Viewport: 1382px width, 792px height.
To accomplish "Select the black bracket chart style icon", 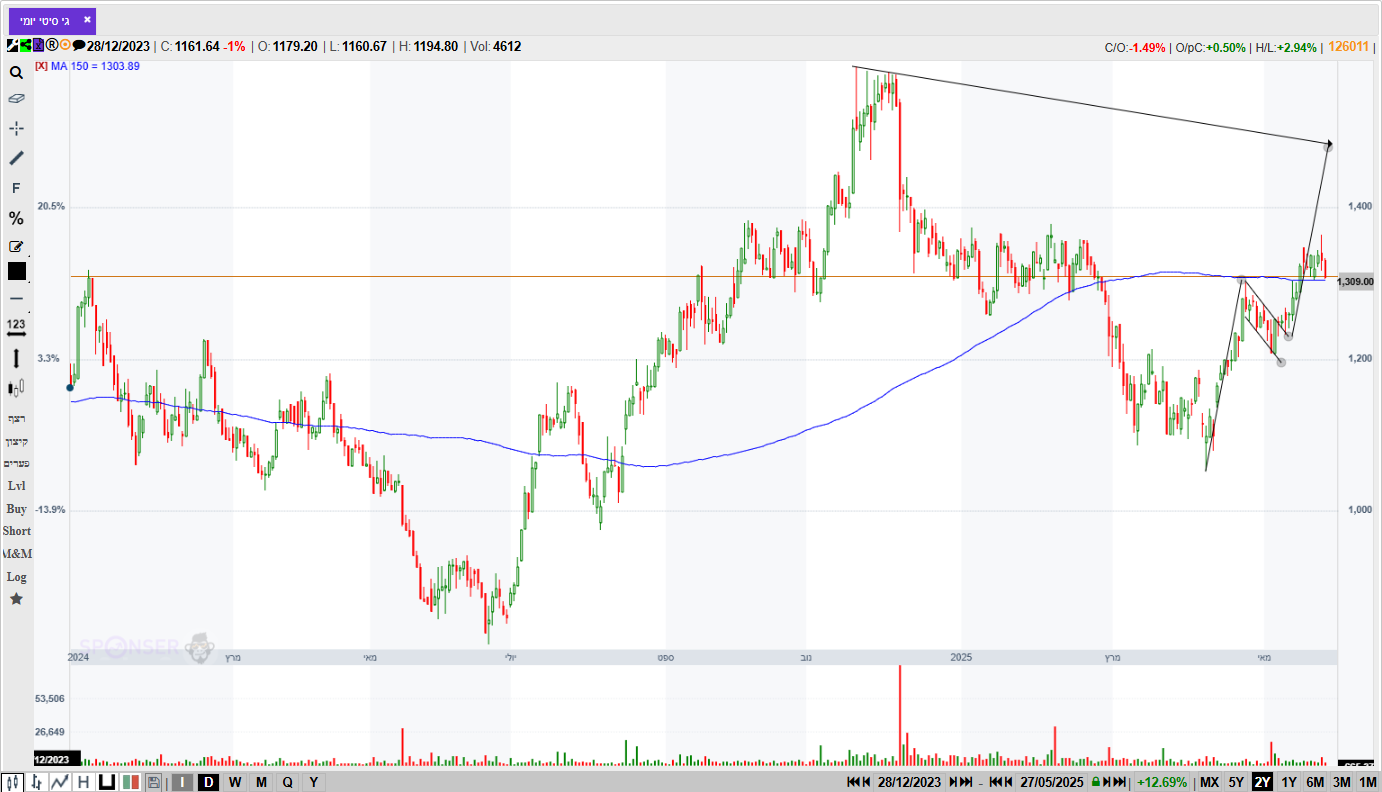I will point(107,782).
